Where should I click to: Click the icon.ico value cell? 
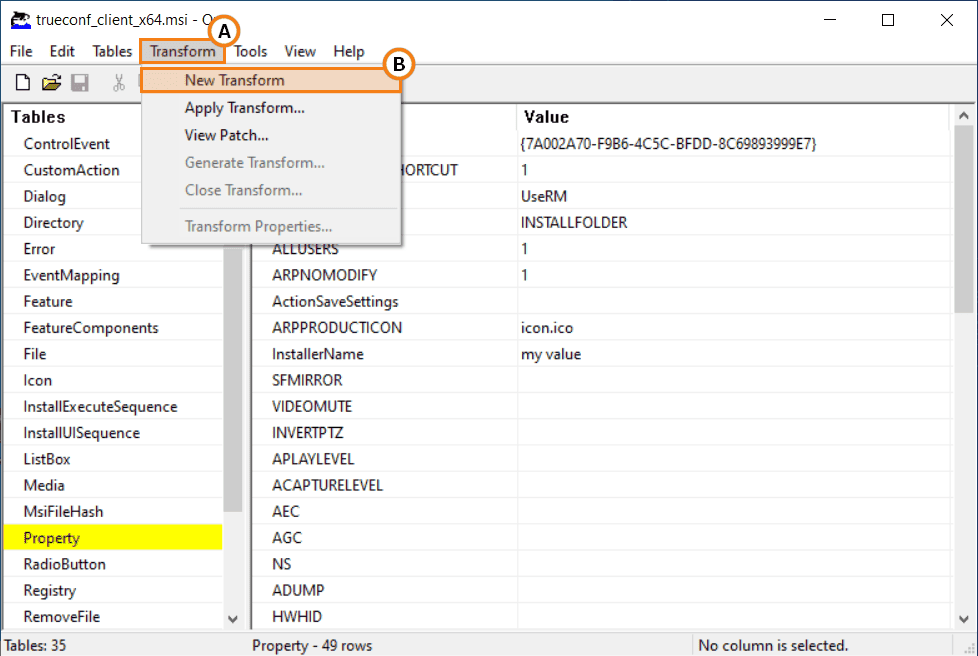734,327
